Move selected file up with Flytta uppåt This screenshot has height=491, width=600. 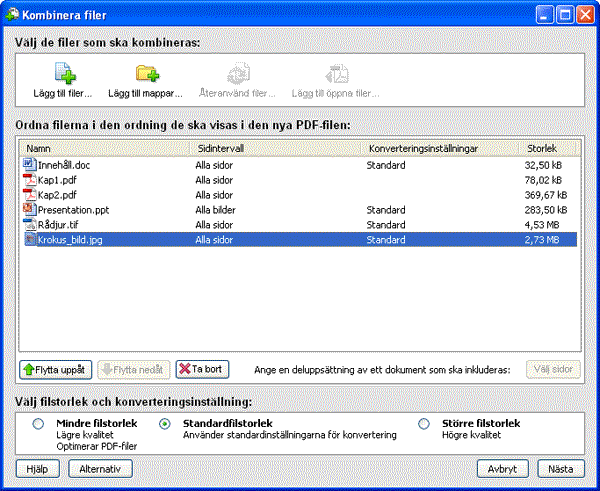56,369
